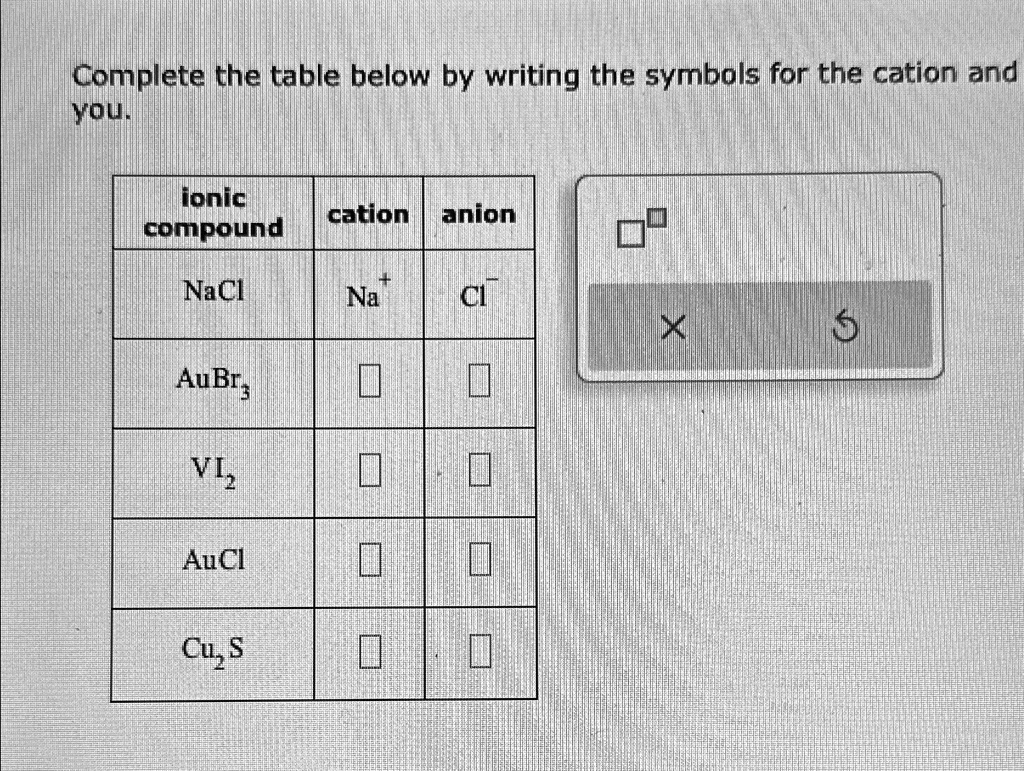Click the cation column header
This screenshot has width=1024, height=771.
pyautogui.click(x=368, y=213)
